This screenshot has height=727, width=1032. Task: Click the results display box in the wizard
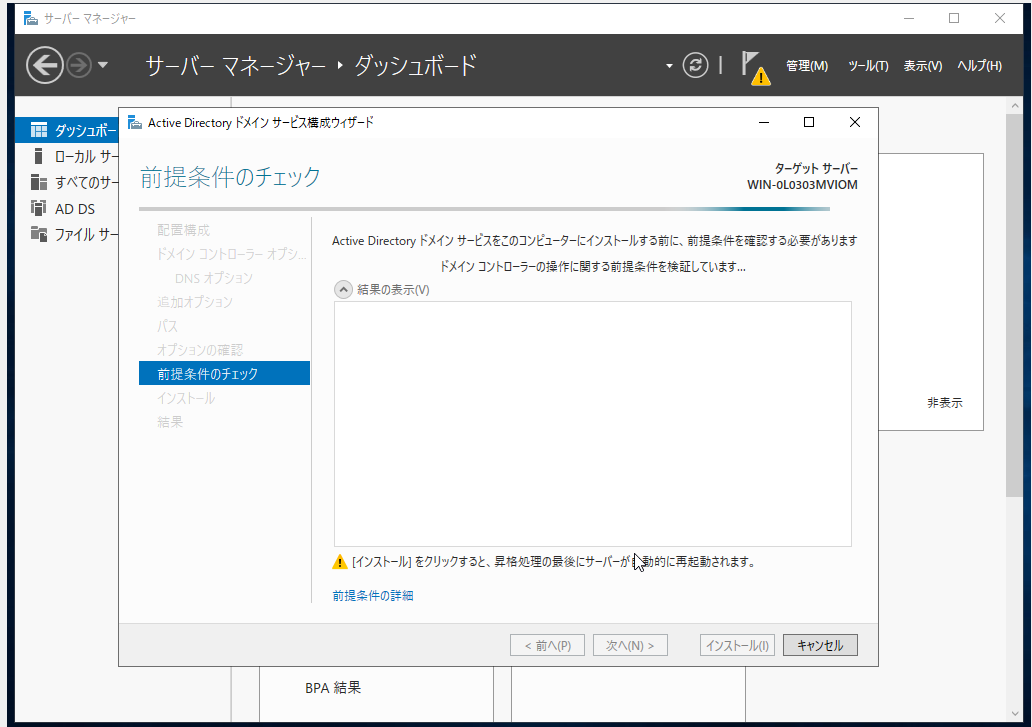coord(592,424)
